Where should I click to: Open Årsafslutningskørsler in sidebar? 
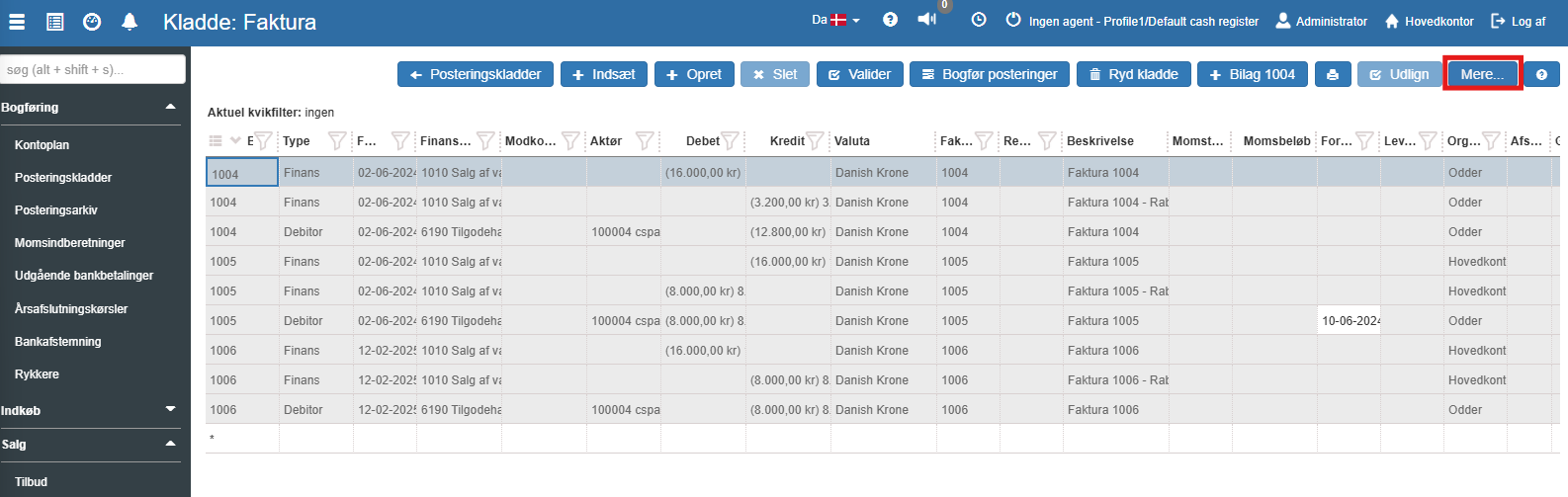click(x=71, y=309)
